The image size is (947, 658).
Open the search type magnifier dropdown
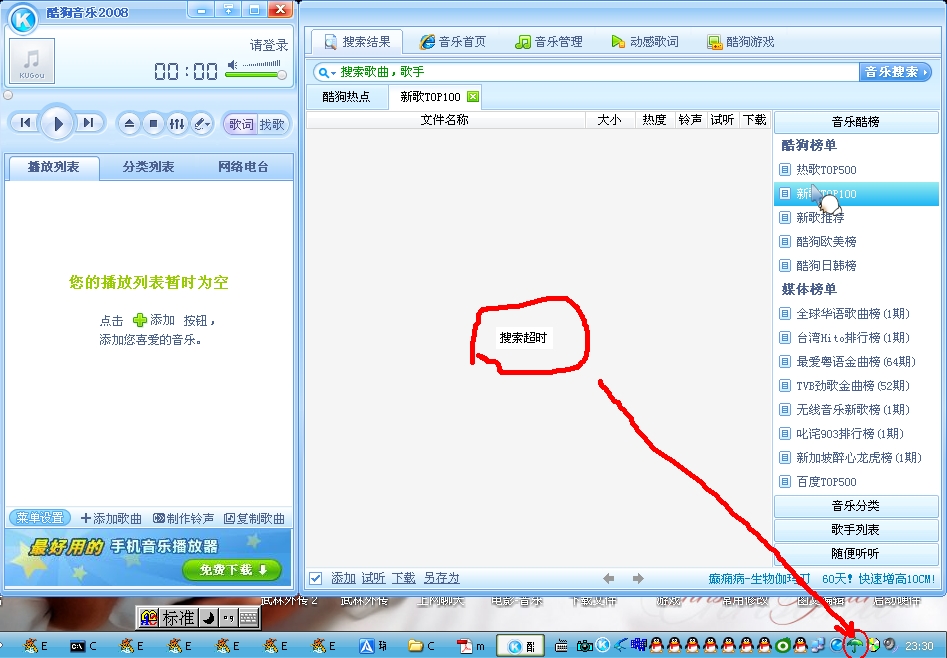326,73
